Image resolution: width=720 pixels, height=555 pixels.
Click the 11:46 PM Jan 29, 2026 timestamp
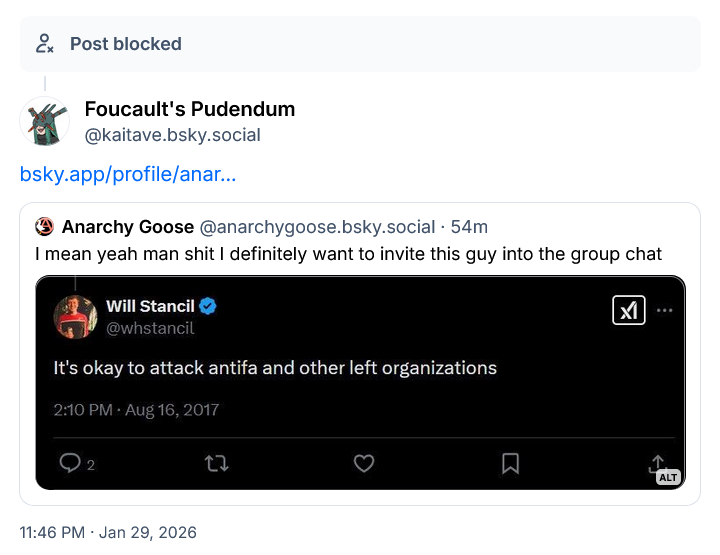pos(108,532)
